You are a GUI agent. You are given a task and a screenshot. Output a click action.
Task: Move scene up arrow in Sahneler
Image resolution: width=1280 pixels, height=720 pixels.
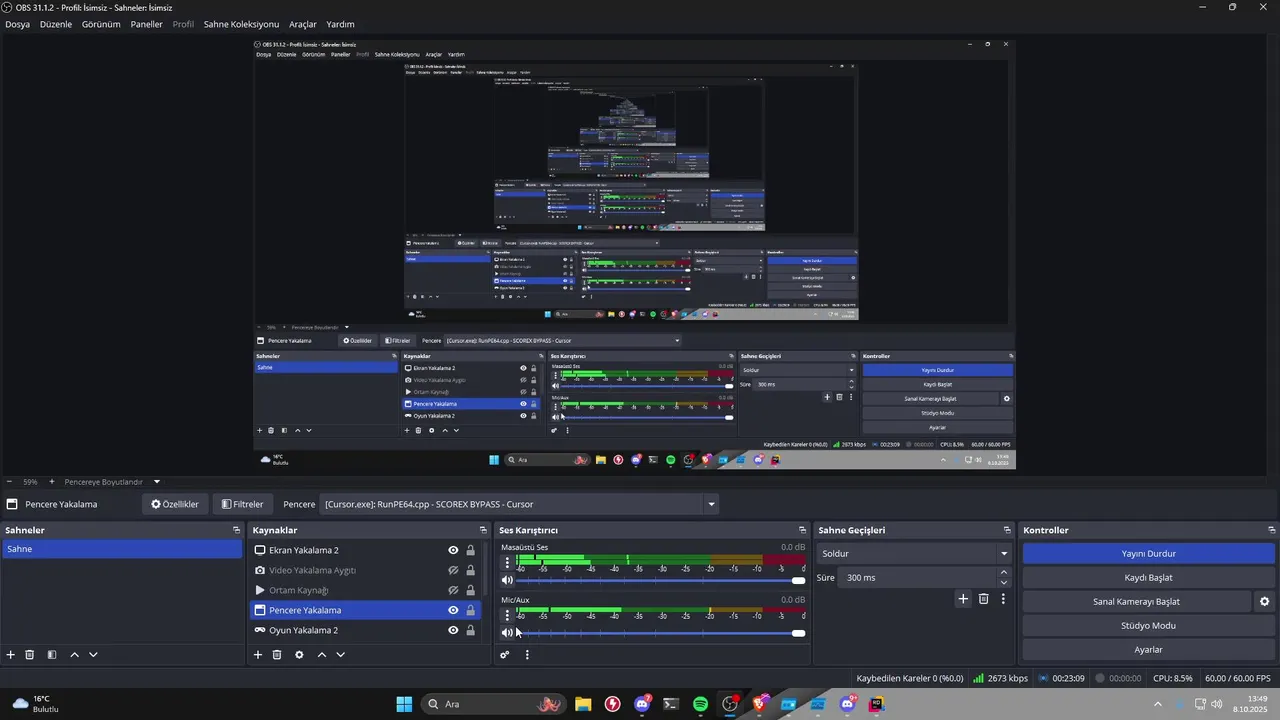click(x=74, y=655)
